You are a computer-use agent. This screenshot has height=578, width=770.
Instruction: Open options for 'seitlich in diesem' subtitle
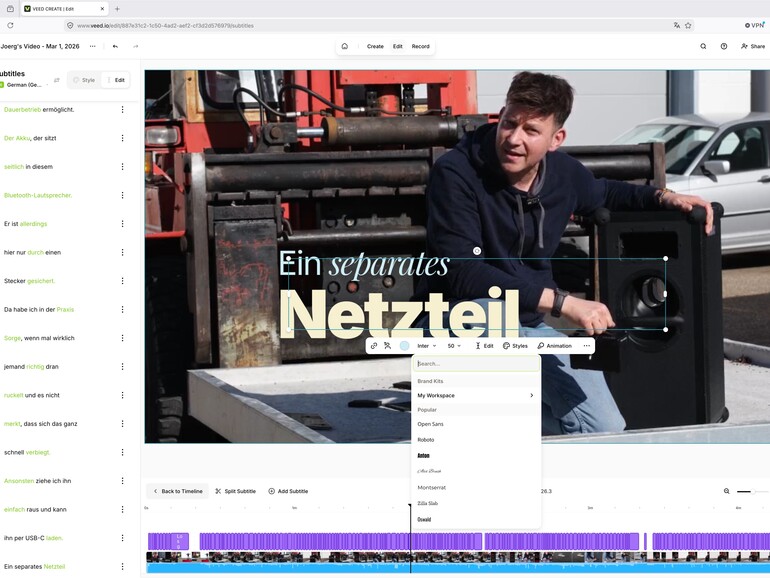[122, 166]
